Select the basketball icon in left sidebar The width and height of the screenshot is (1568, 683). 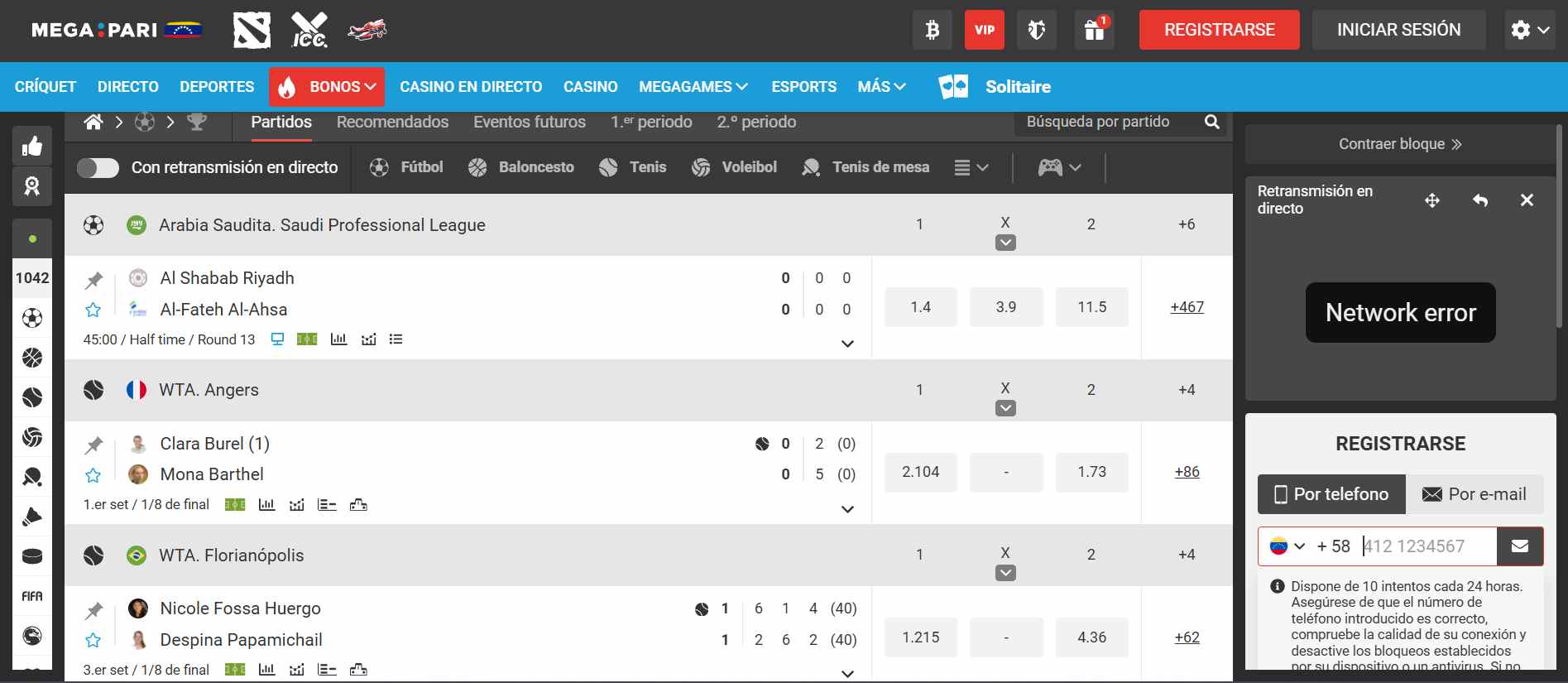[32, 358]
